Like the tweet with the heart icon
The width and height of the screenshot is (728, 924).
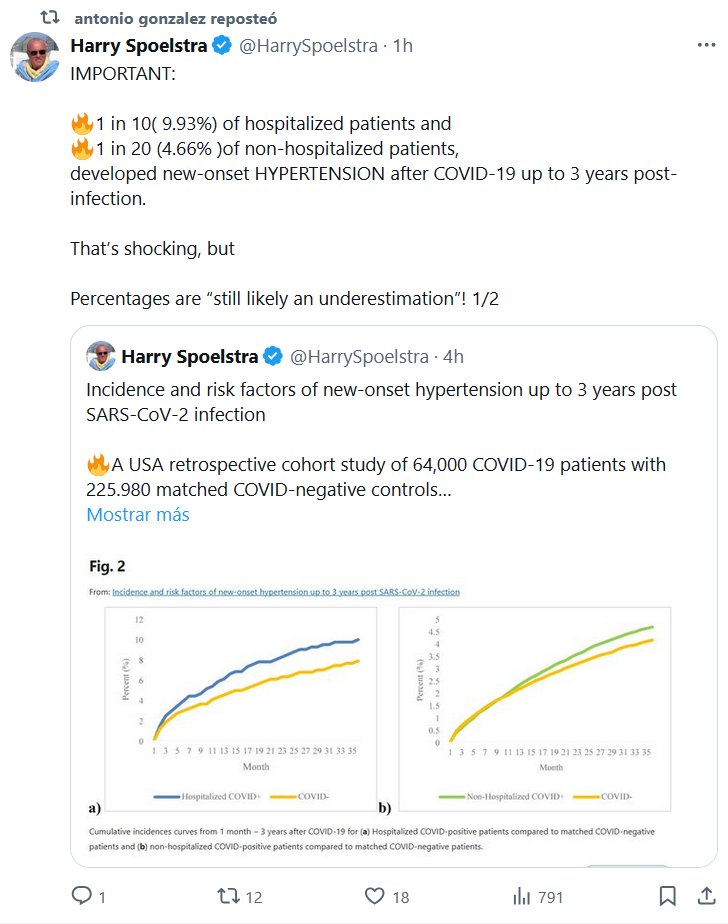(375, 896)
